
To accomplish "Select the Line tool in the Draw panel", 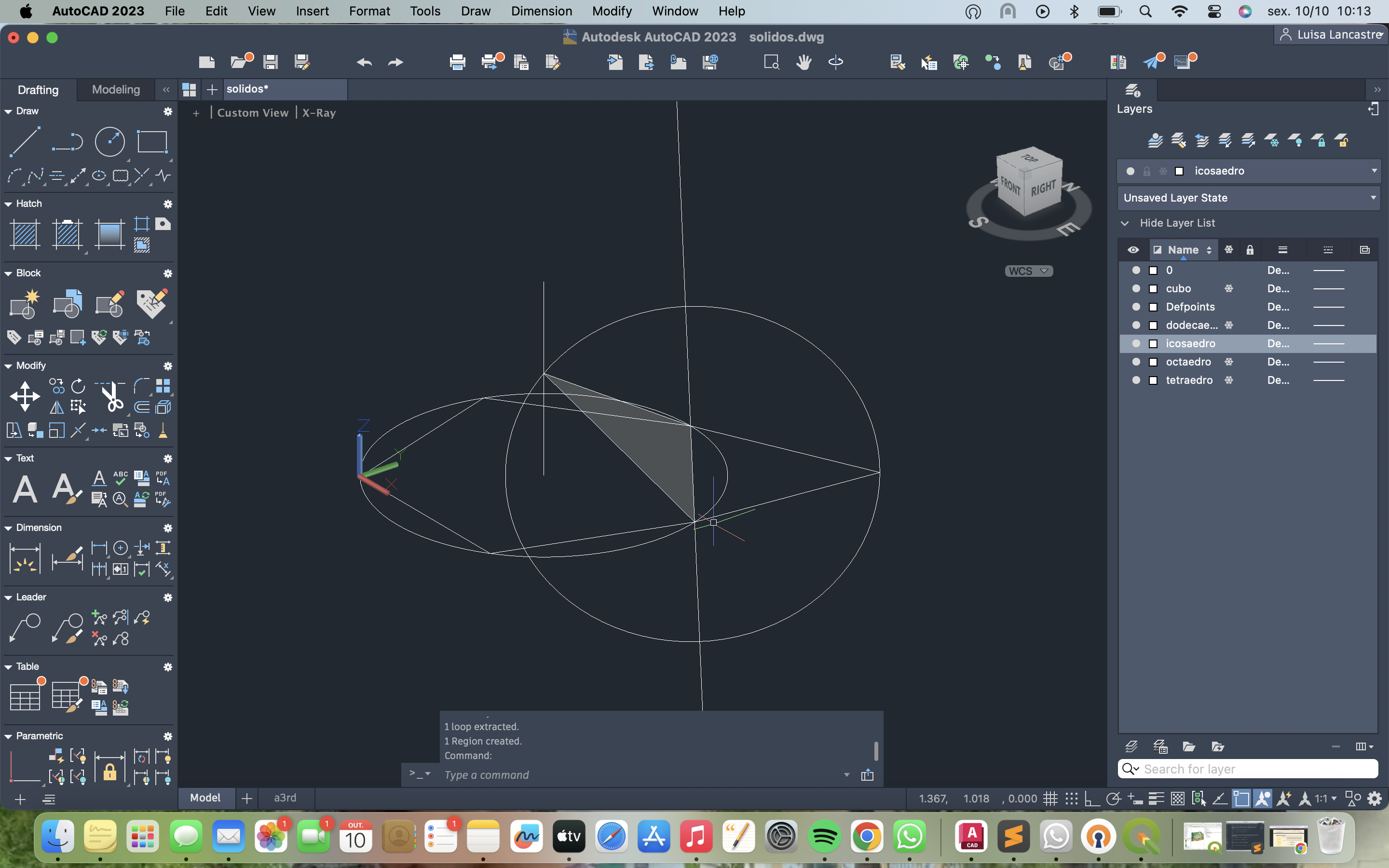I will point(25,141).
